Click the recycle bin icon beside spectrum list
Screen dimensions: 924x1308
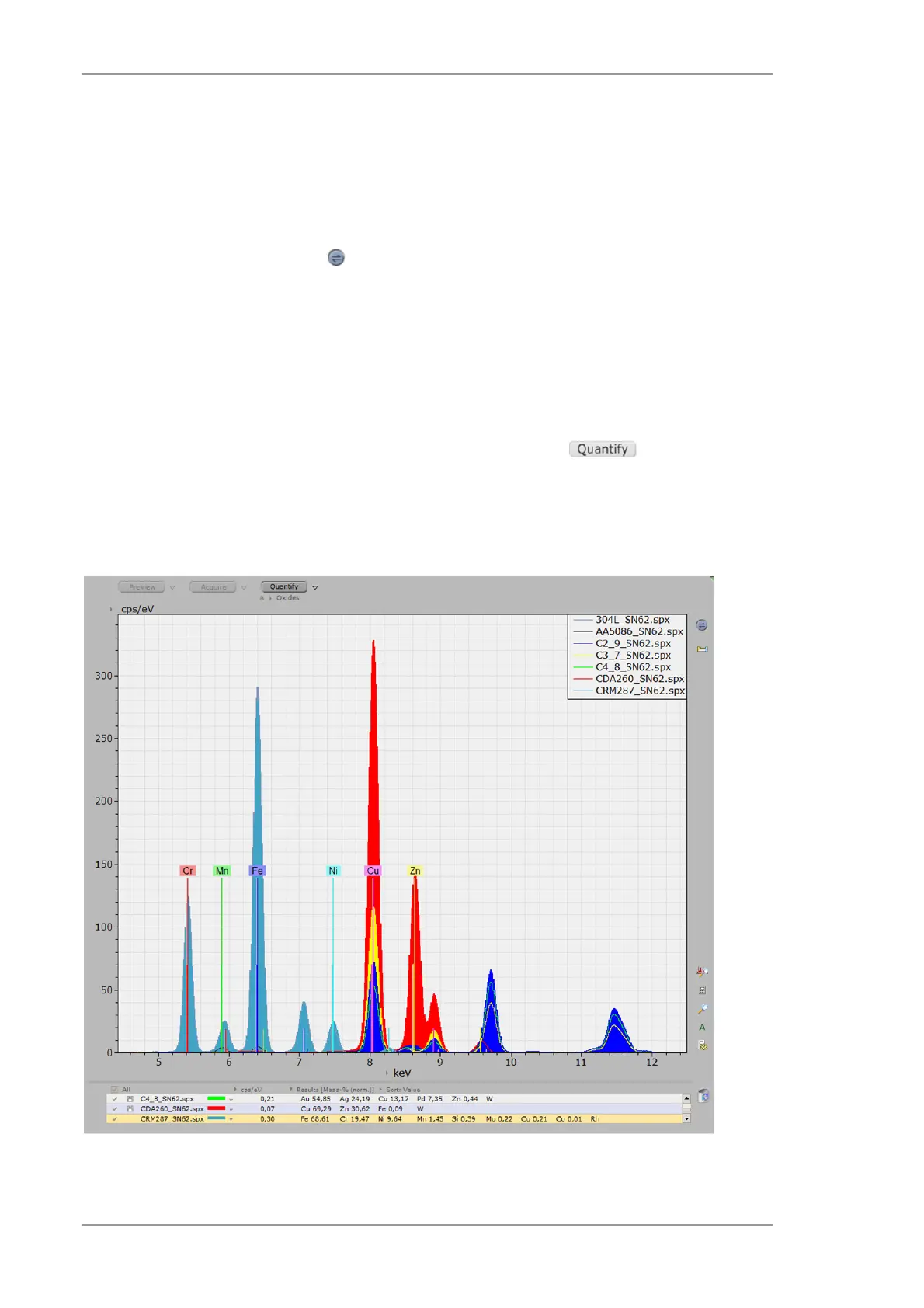click(x=703, y=1096)
